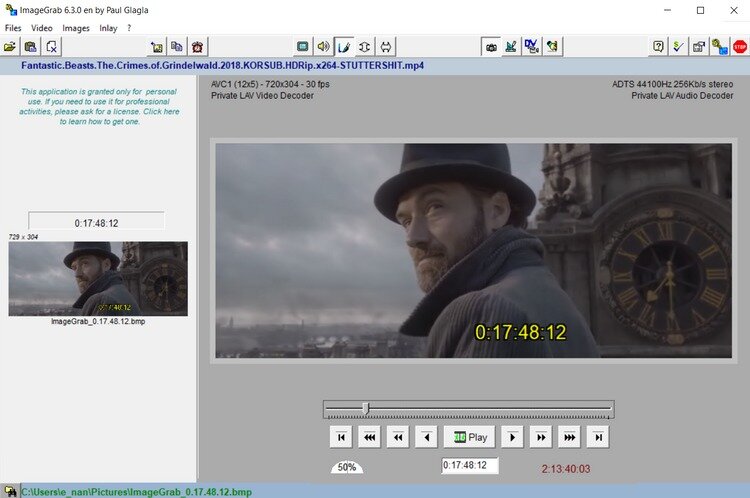Open the Inlay menu

point(108,28)
